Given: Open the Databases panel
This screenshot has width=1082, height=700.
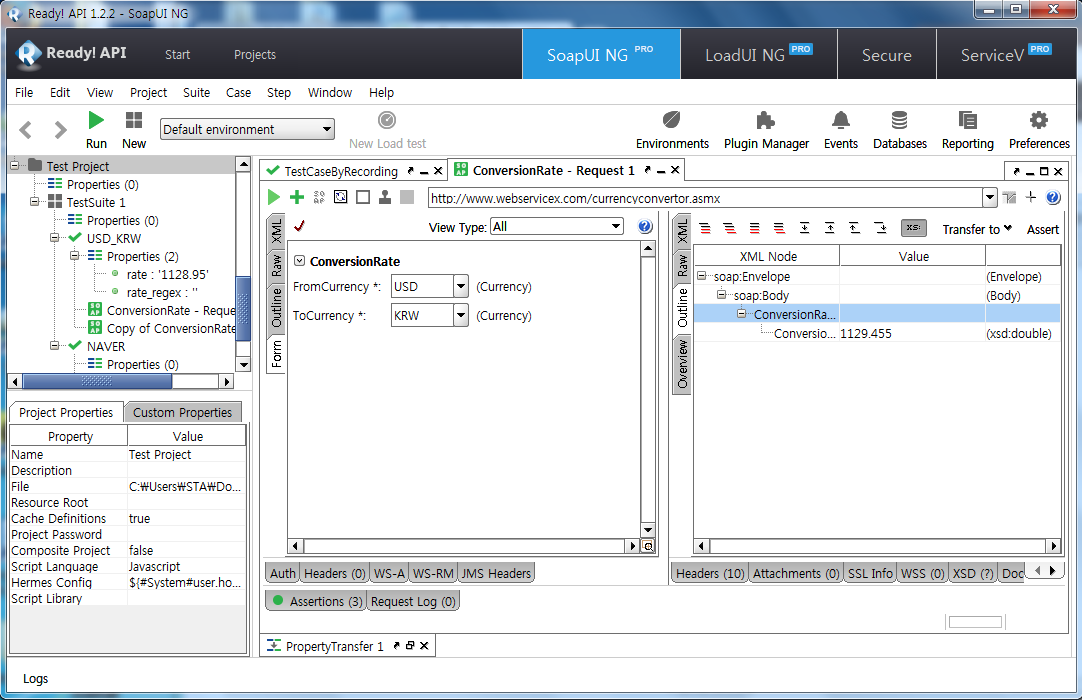Looking at the screenshot, I should (899, 130).
